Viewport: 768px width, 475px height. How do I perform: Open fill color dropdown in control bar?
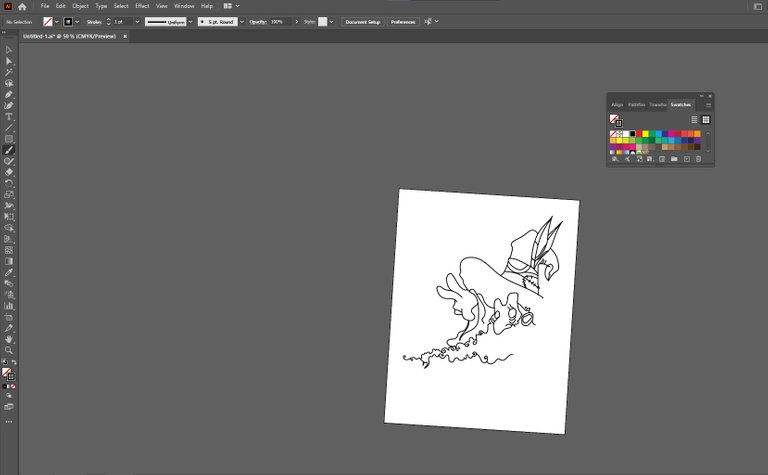tap(57, 22)
